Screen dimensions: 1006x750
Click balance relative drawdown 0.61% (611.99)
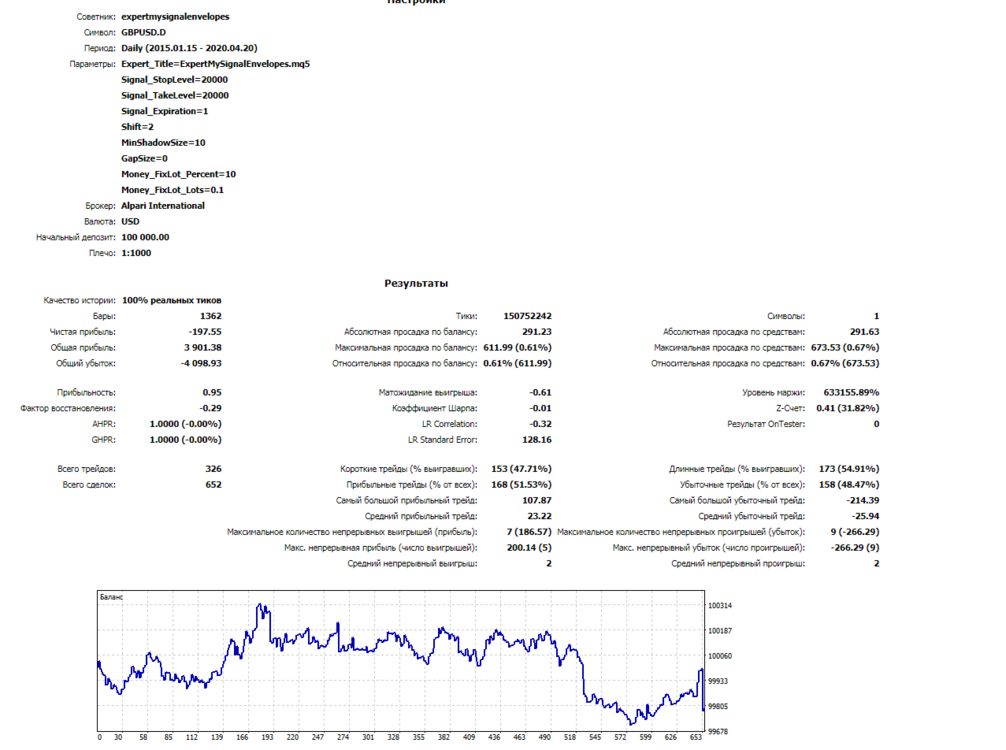point(518,363)
